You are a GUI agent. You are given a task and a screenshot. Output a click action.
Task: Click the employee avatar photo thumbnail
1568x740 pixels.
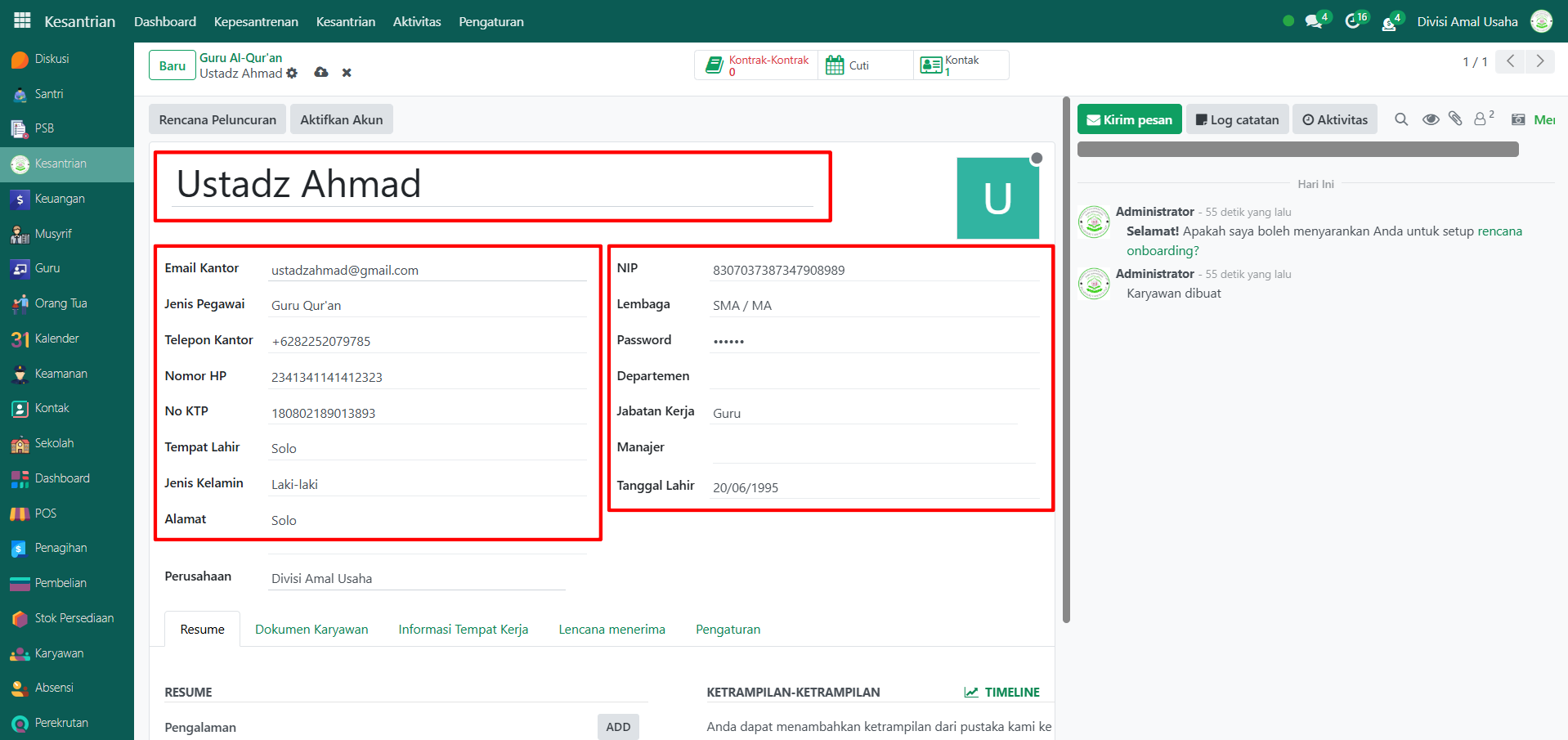click(997, 198)
